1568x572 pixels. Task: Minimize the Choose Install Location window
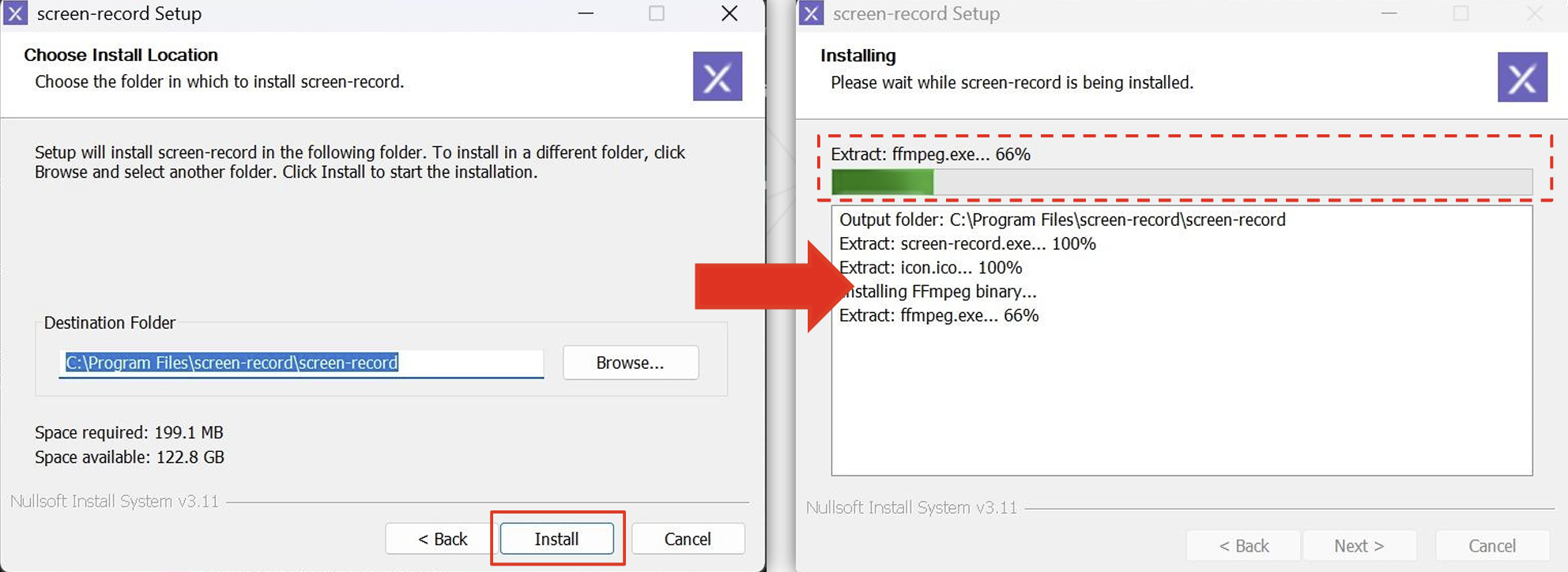586,13
